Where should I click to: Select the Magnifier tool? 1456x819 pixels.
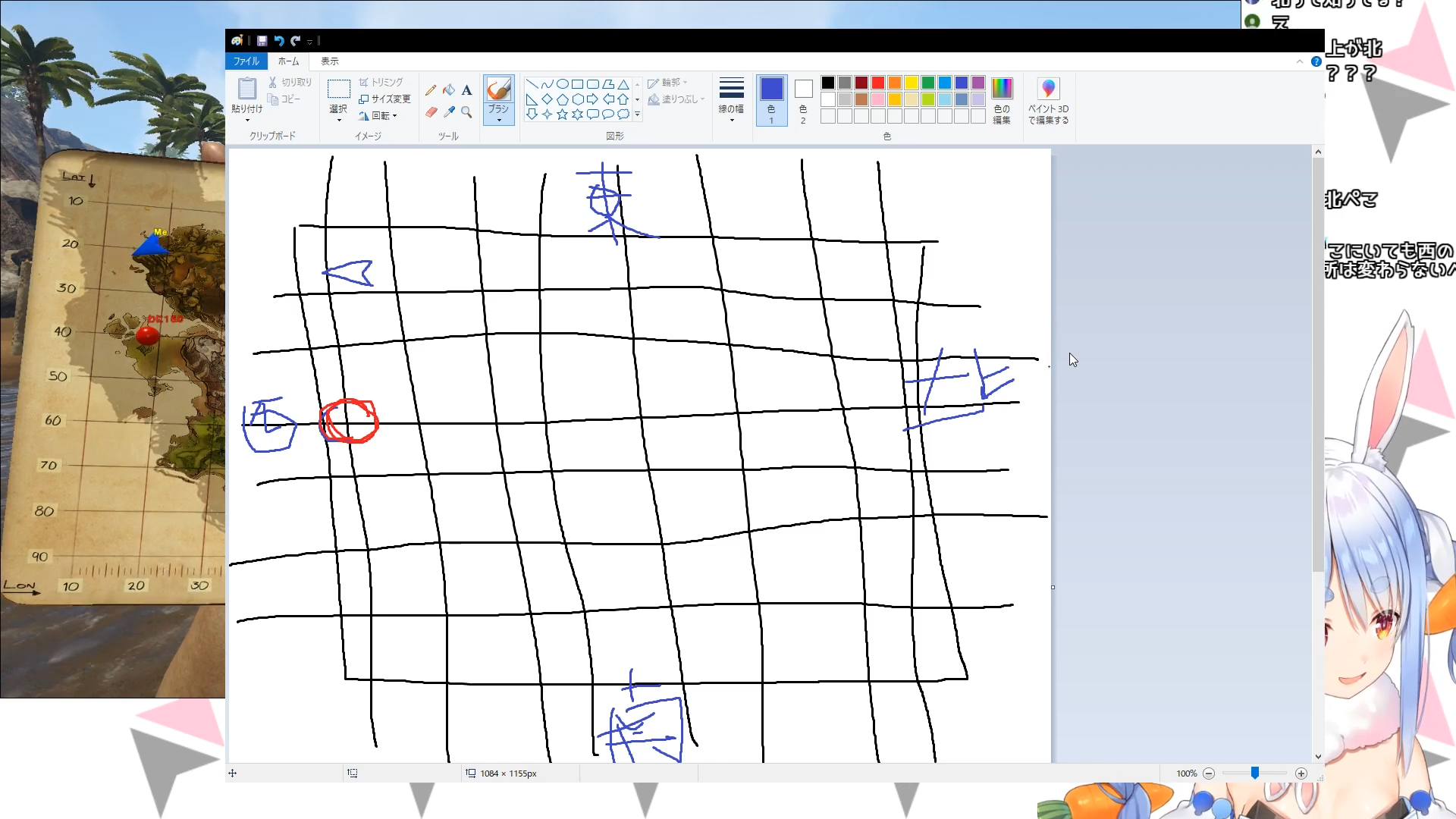[466, 112]
